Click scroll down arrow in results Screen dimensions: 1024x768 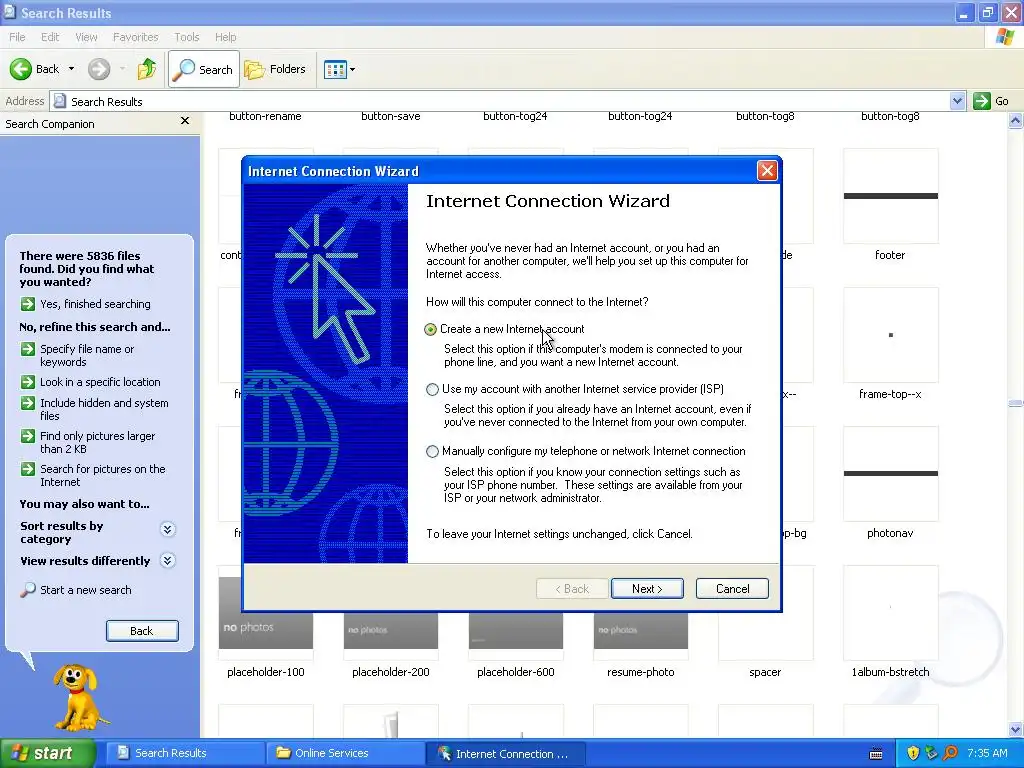(1015, 729)
